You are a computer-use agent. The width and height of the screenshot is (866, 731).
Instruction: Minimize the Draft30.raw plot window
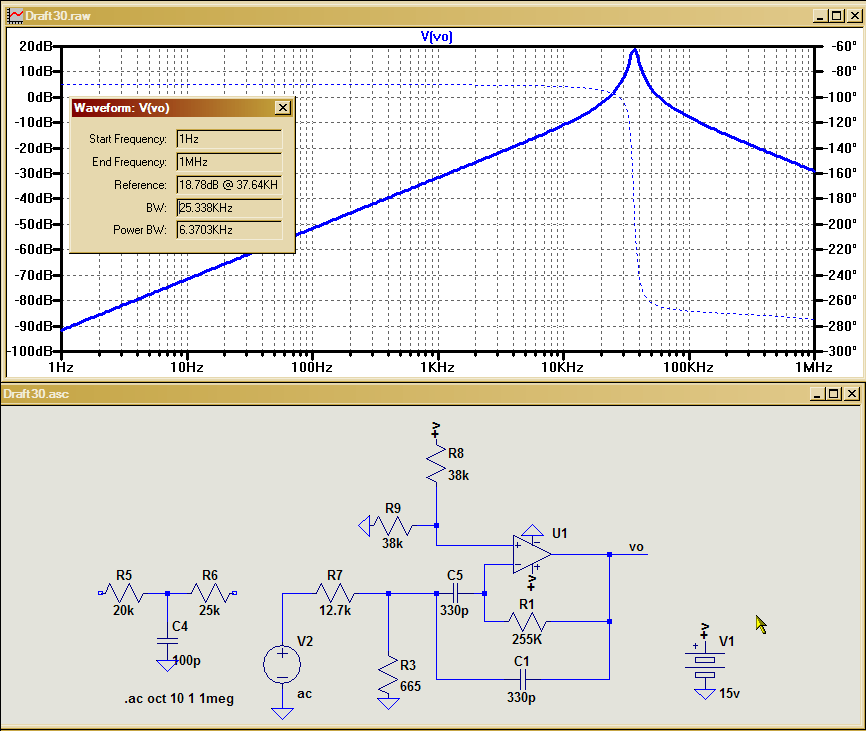(820, 16)
